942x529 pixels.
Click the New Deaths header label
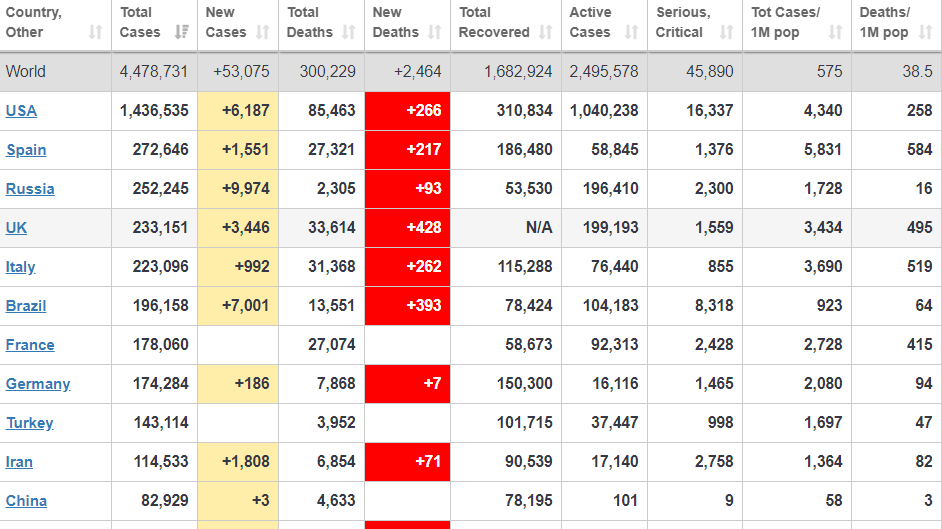pos(395,22)
